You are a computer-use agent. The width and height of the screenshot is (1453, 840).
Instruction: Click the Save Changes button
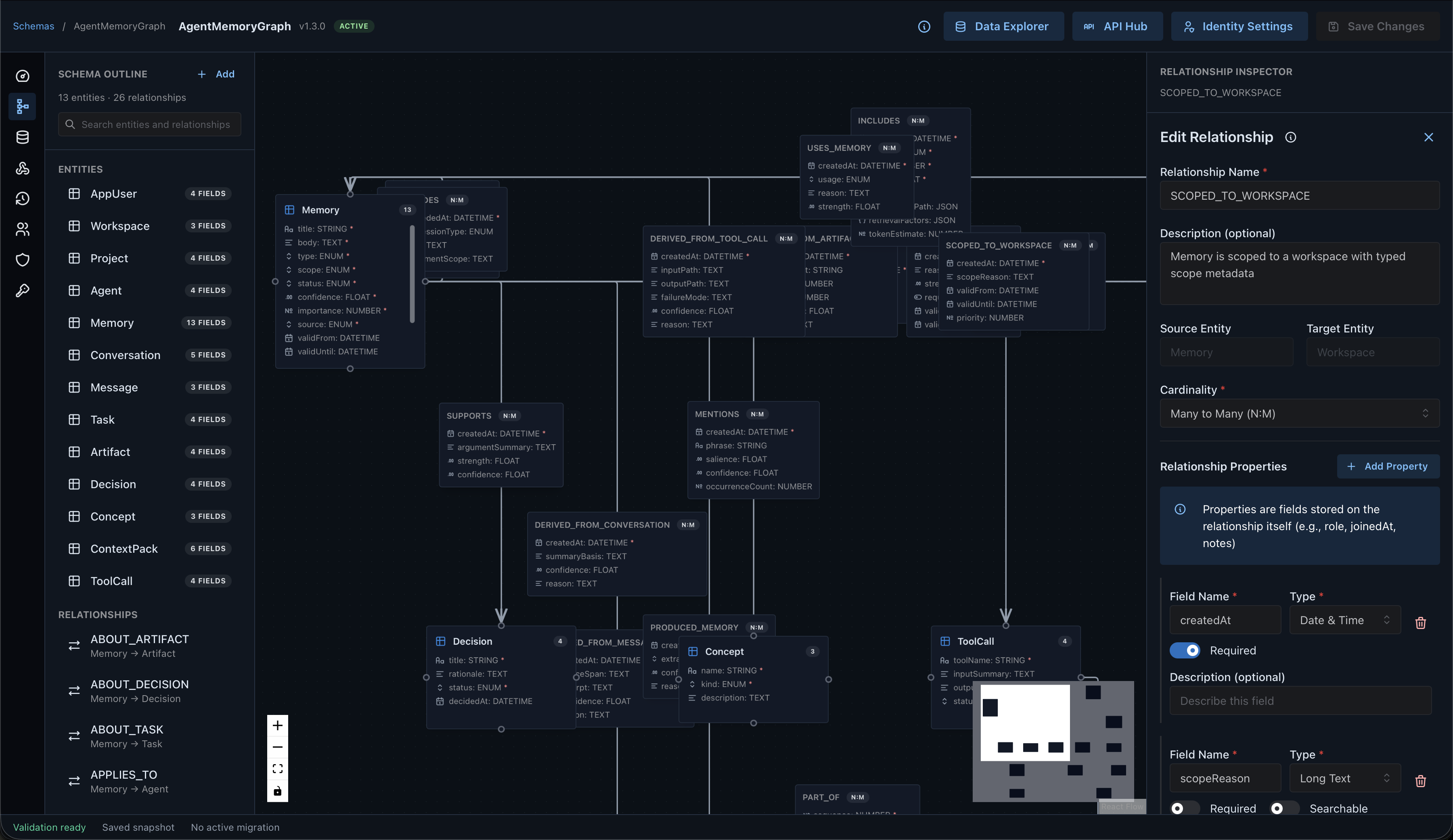click(1378, 27)
